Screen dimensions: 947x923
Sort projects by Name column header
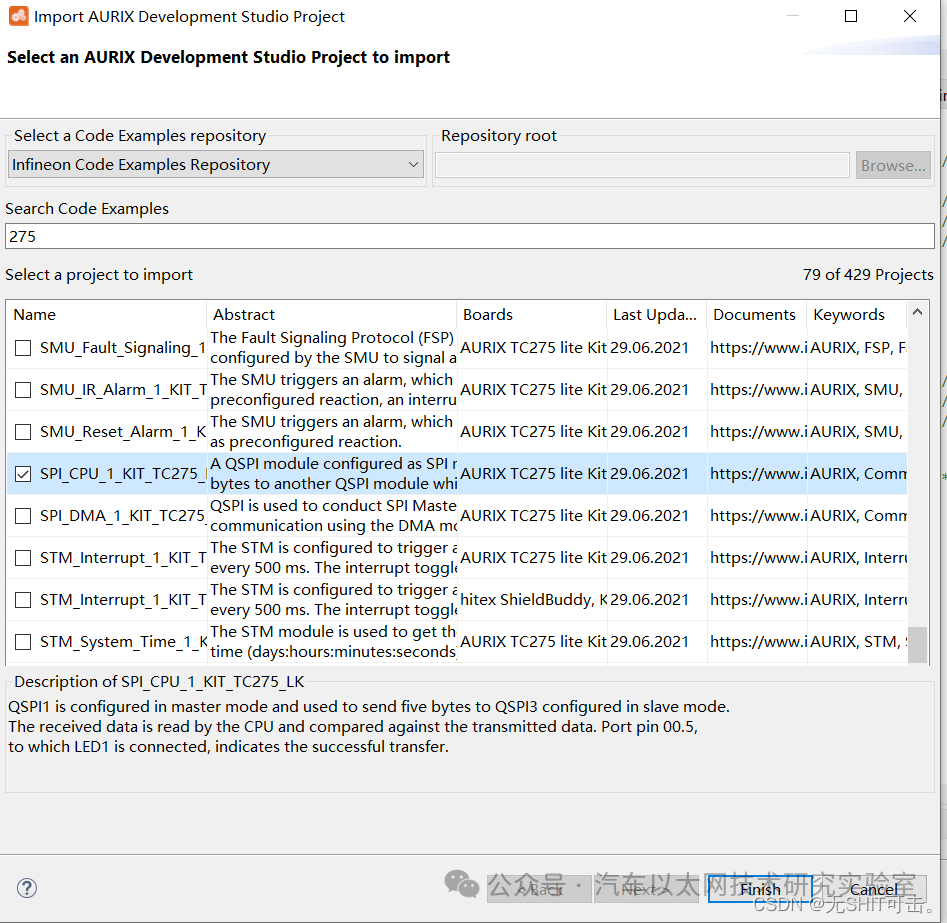pos(105,314)
